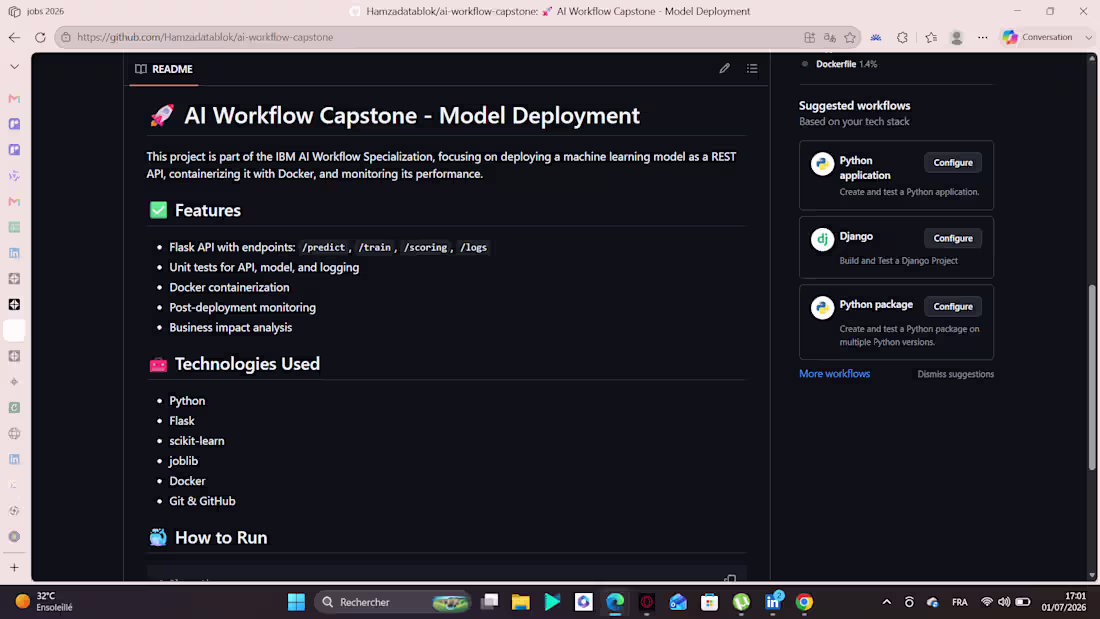Click the /scoring endpoint code text
1100x619 pixels.
click(425, 247)
